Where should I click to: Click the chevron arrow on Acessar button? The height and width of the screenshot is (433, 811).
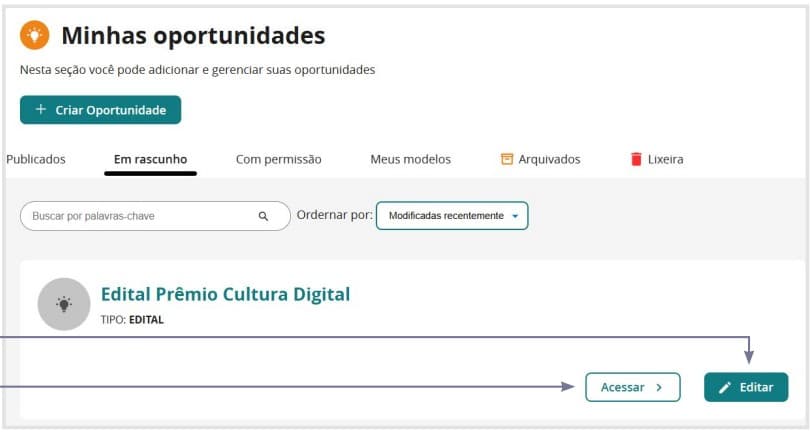click(659, 387)
